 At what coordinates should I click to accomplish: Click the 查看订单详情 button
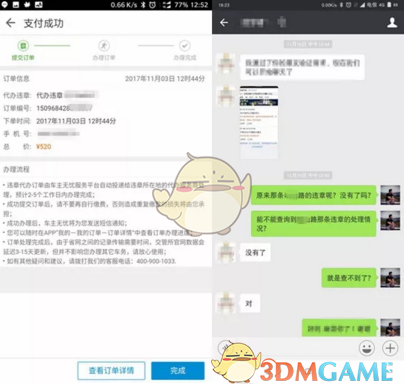(x=111, y=371)
